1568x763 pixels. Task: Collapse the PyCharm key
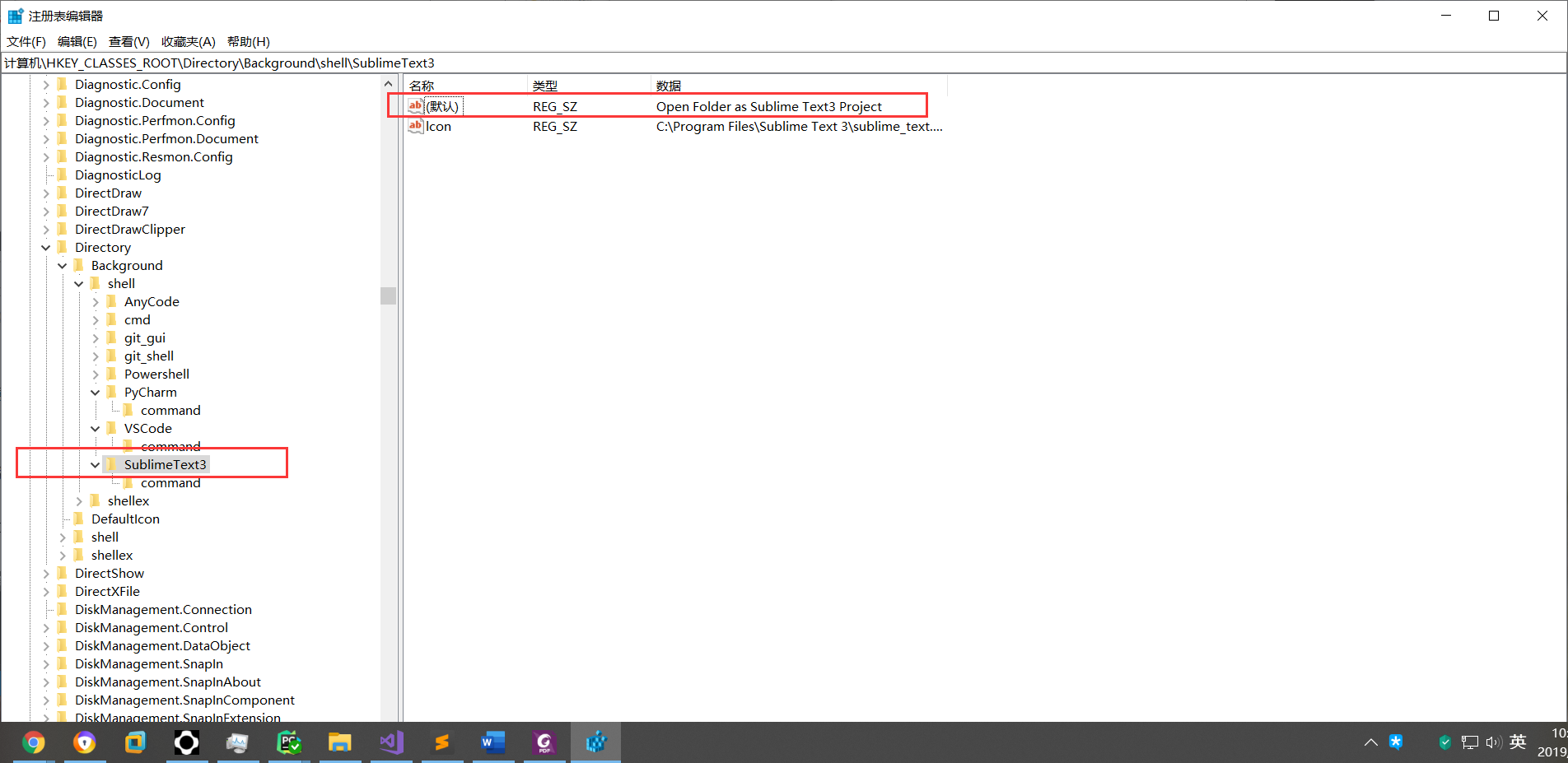[x=96, y=393]
